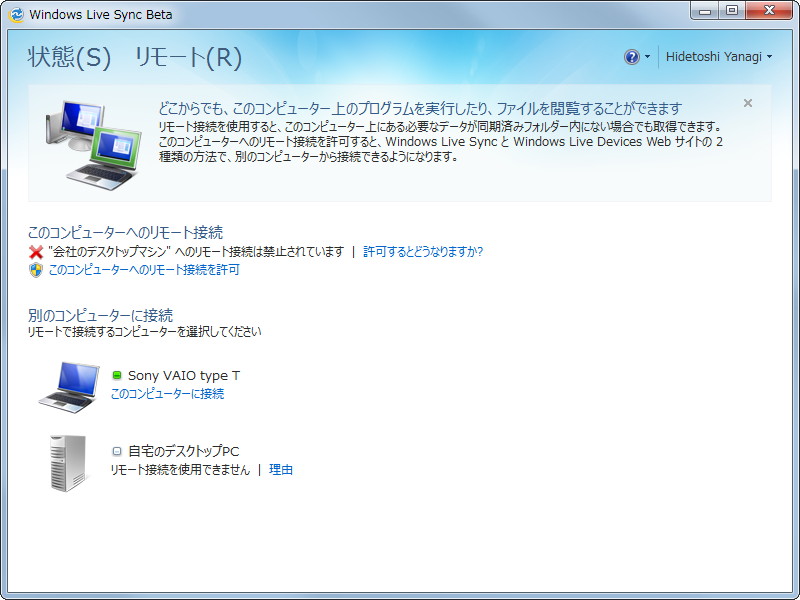
Task: Switch to the 状態(S) tab
Action: pos(69,57)
